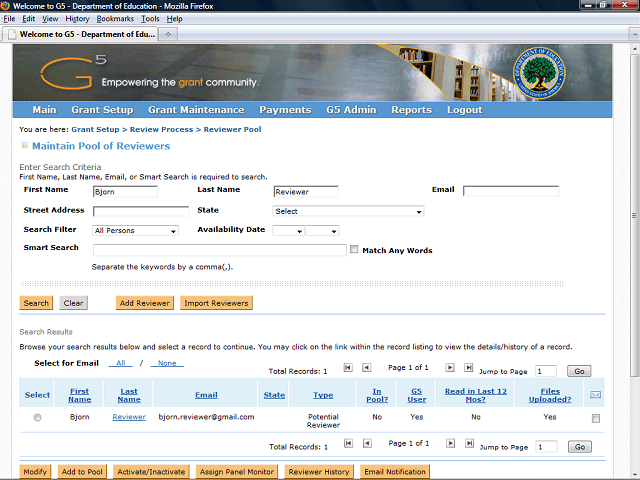Viewport: 640px width, 480px height.
Task: Click the Add to Pool button
Action: point(82,472)
